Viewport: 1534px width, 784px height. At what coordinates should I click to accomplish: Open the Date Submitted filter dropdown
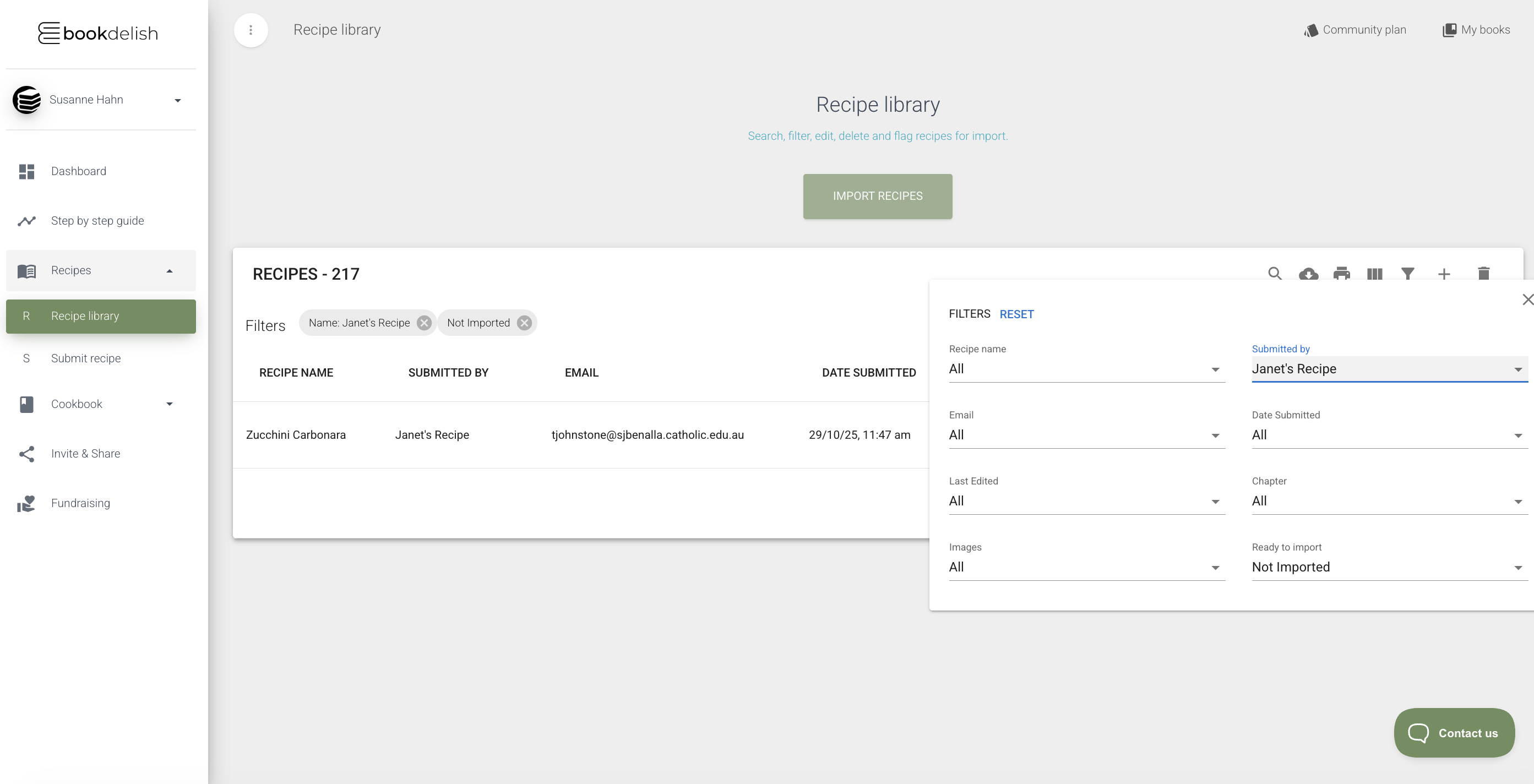[1390, 435]
